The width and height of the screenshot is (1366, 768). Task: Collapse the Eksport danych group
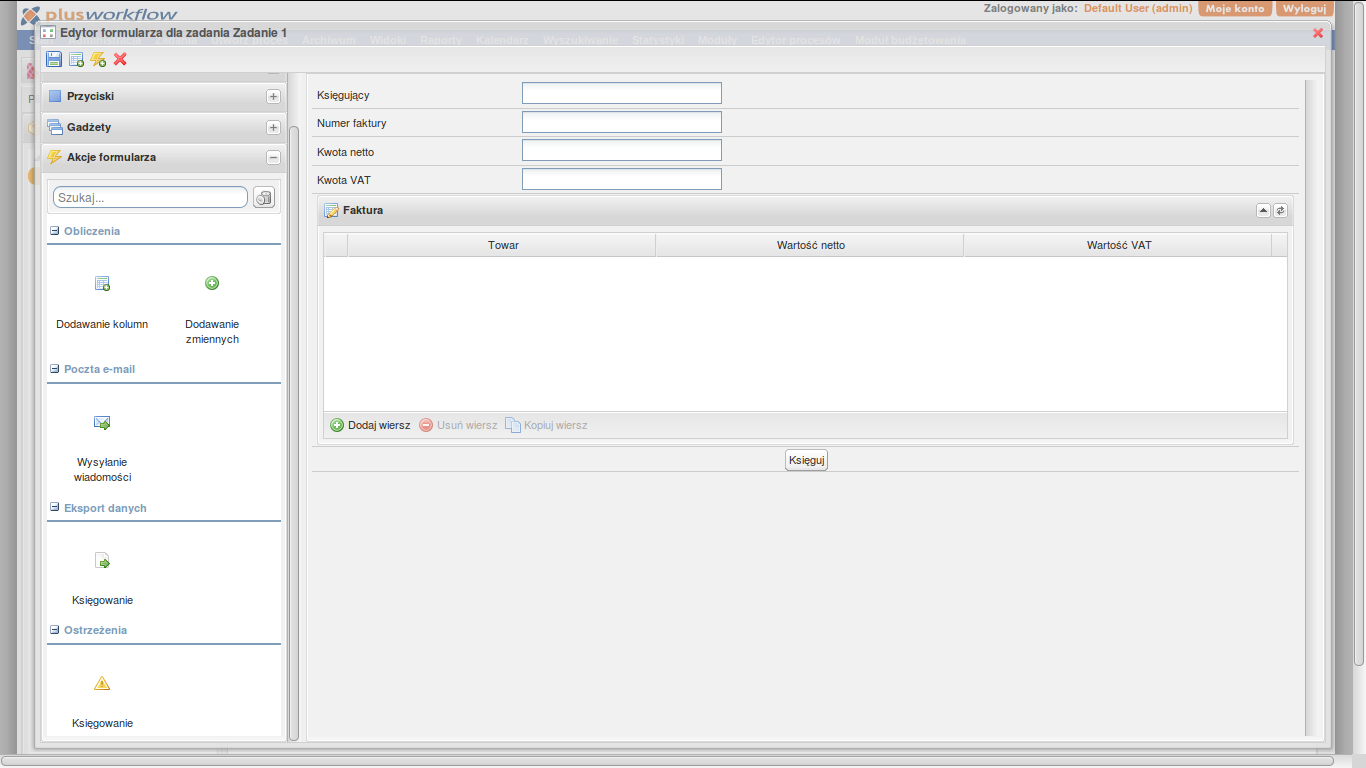55,508
